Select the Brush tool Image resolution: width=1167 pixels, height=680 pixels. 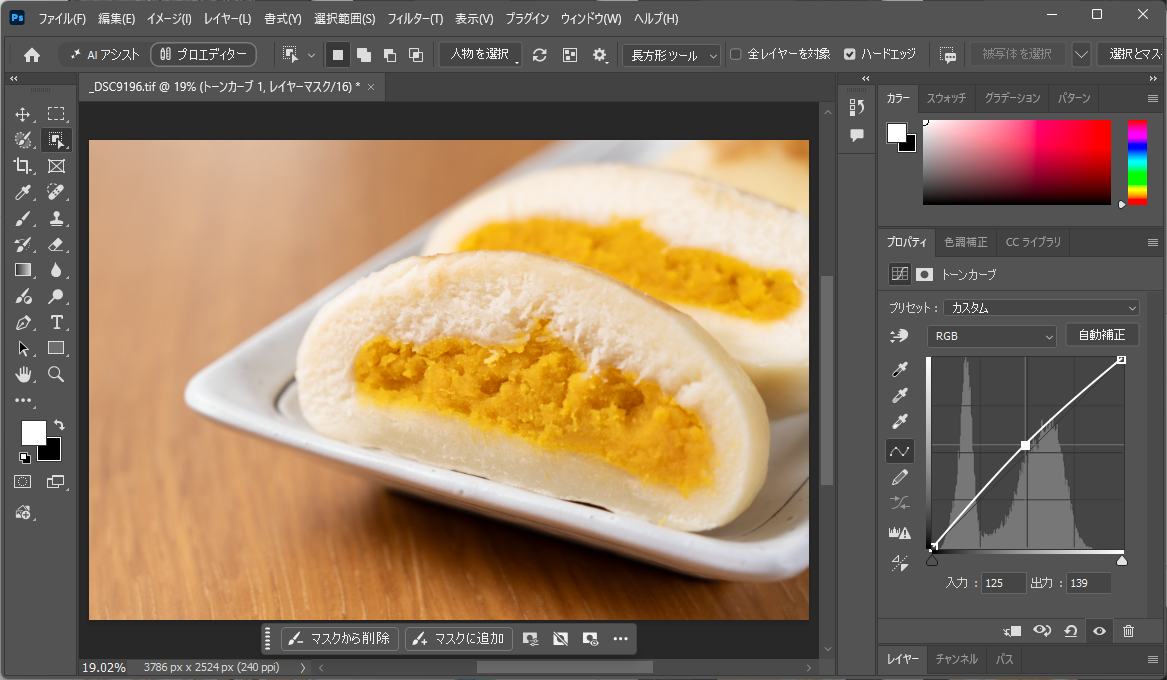click(22, 219)
